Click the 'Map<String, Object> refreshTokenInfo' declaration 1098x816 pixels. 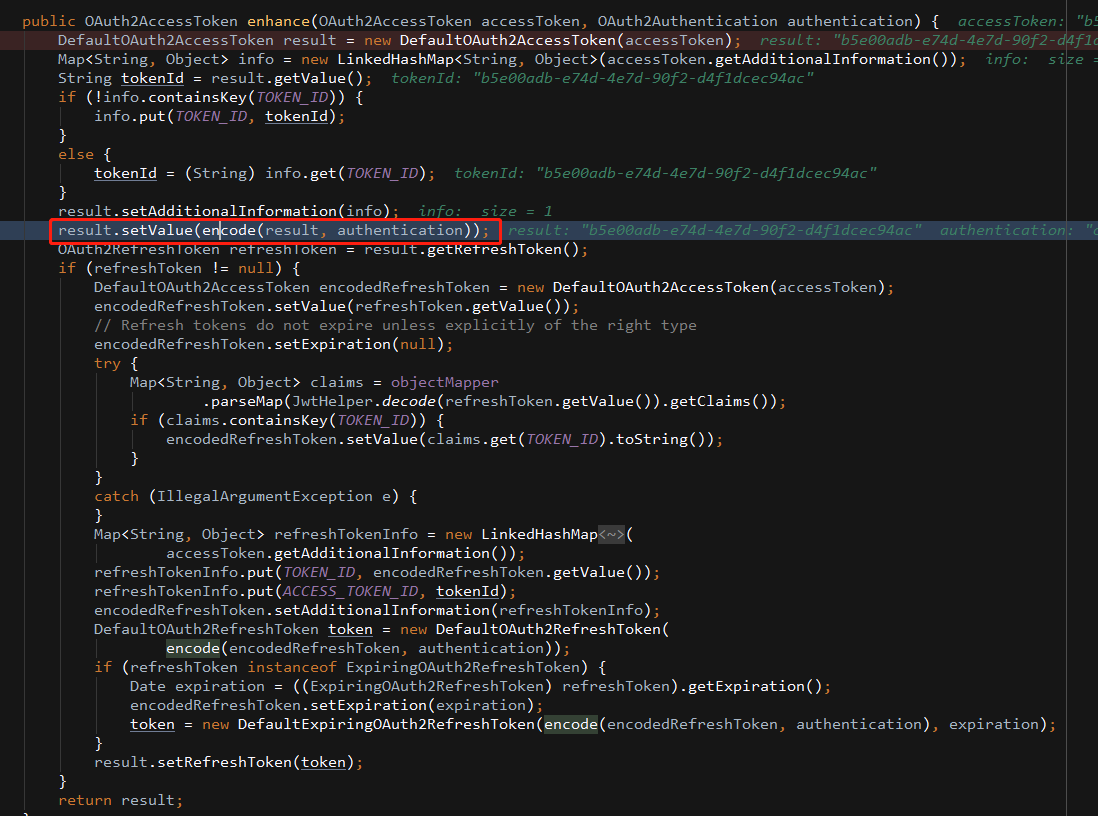pos(363,534)
